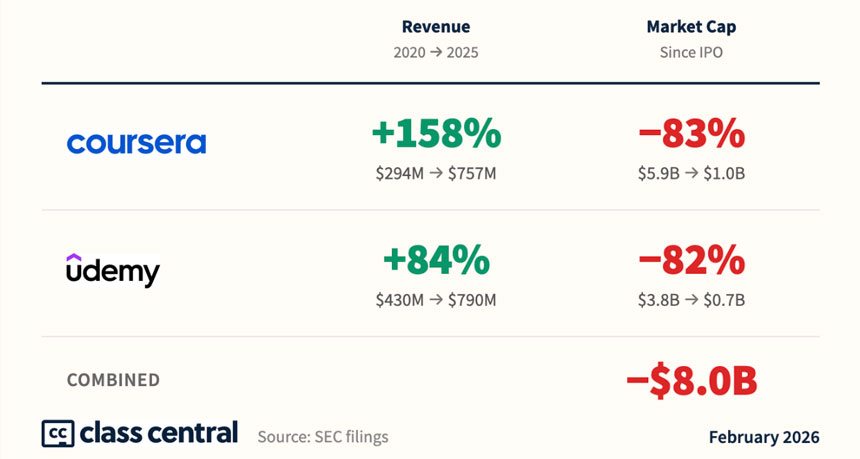Click the Coursera logo
Viewport: 860px width, 459px height.
pos(136,143)
